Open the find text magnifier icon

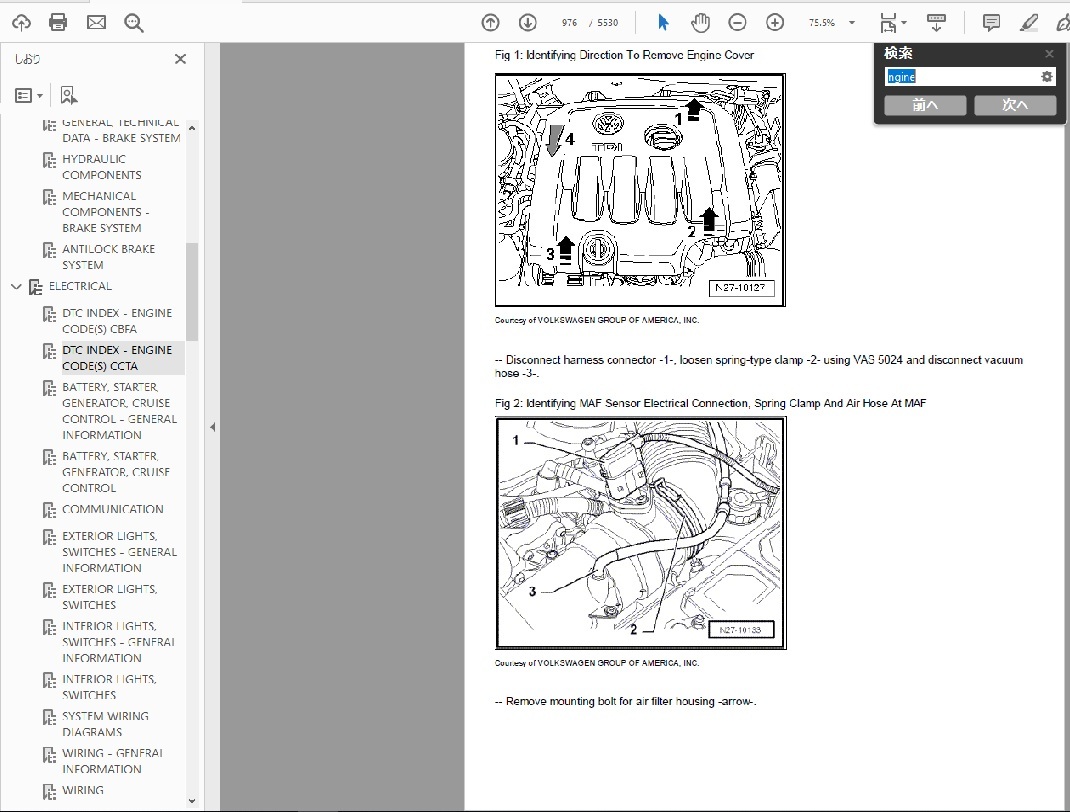(134, 23)
